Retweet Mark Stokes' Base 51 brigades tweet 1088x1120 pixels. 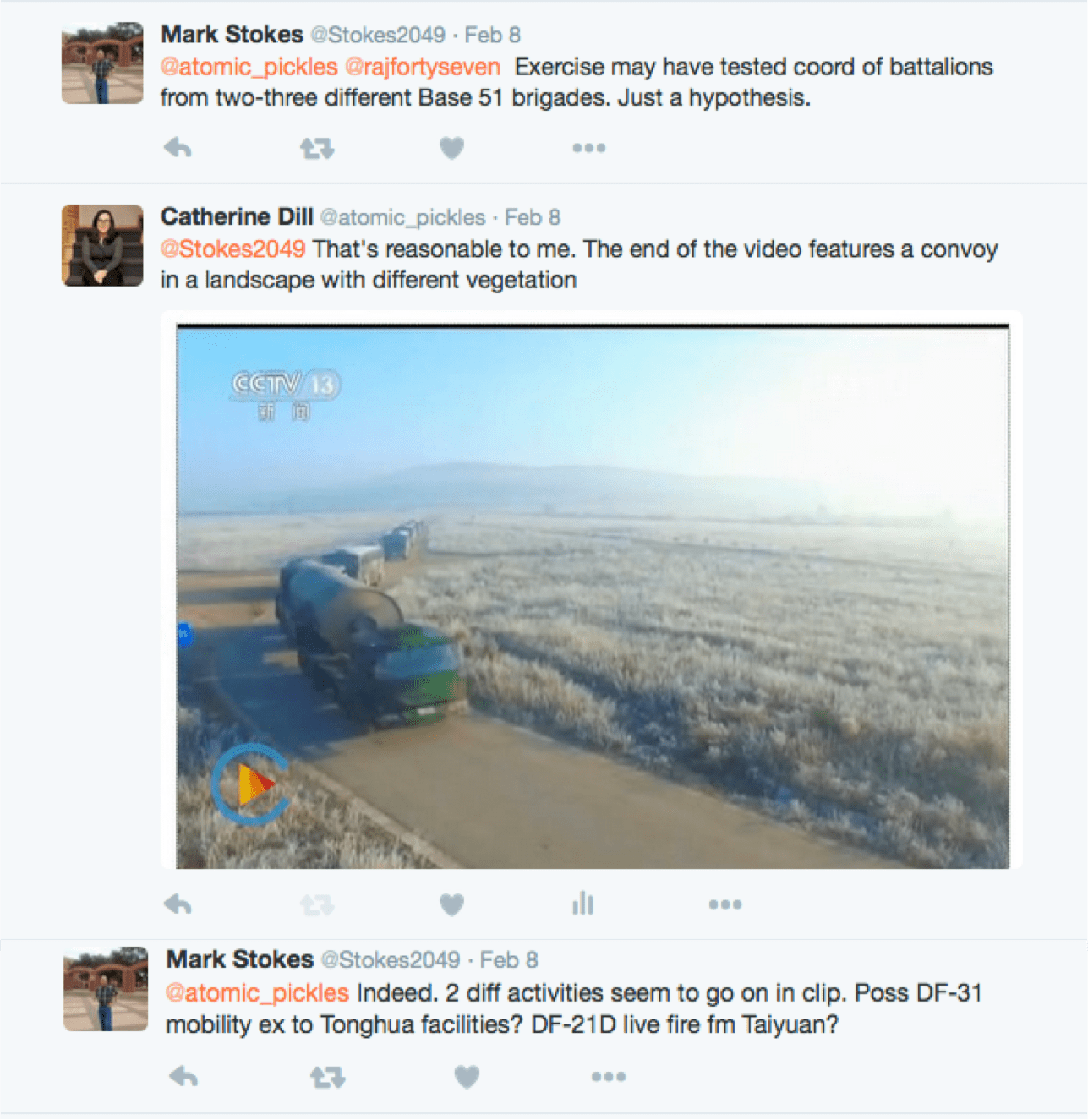point(317,149)
